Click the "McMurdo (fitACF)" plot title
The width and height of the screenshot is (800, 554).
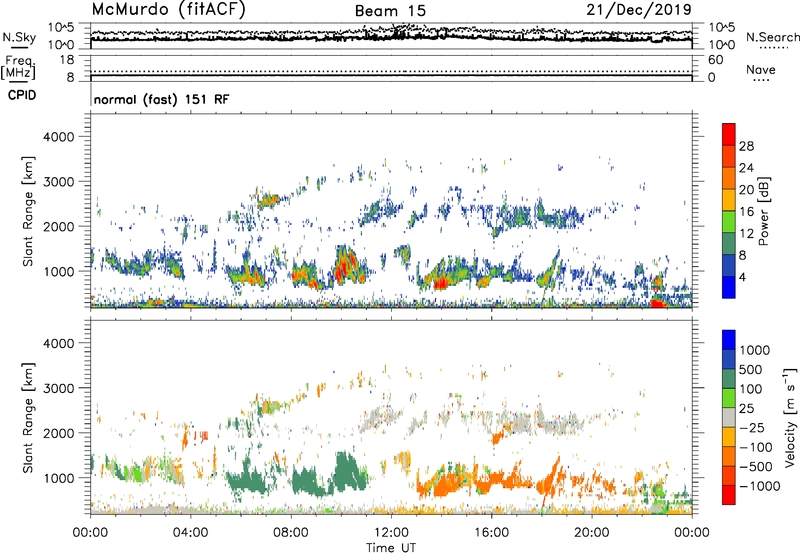click(168, 10)
